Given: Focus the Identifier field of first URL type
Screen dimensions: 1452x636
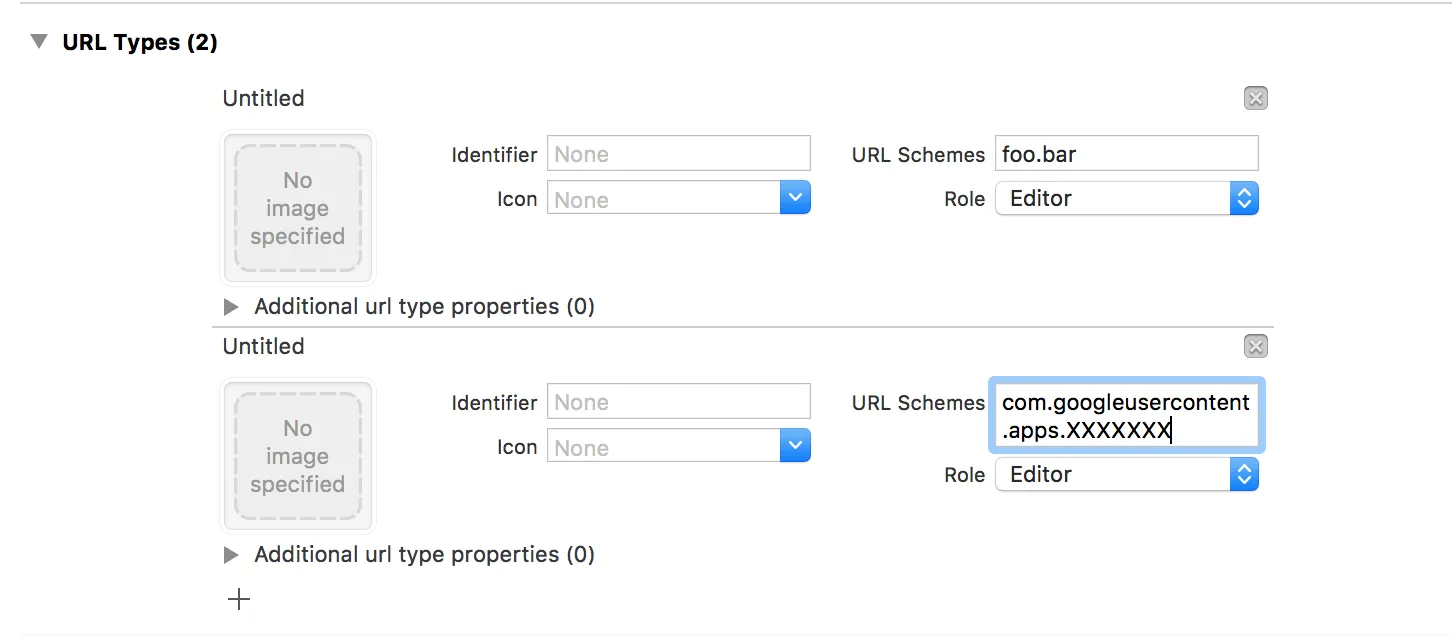Looking at the screenshot, I should (678, 154).
